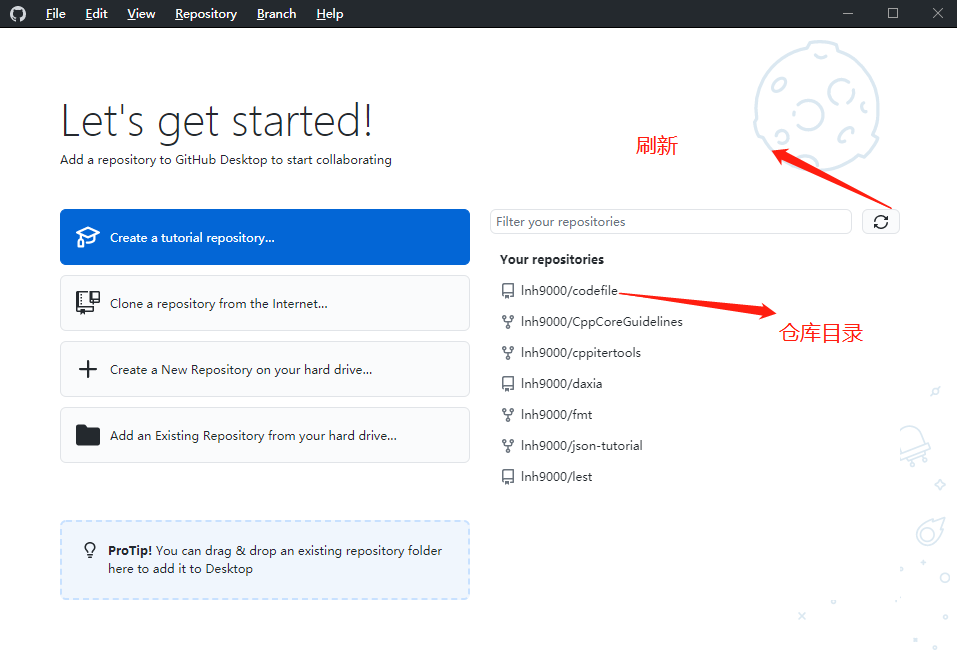Click Clone a repository from the Internet
The width and height of the screenshot is (957, 659).
pyautogui.click(x=265, y=303)
